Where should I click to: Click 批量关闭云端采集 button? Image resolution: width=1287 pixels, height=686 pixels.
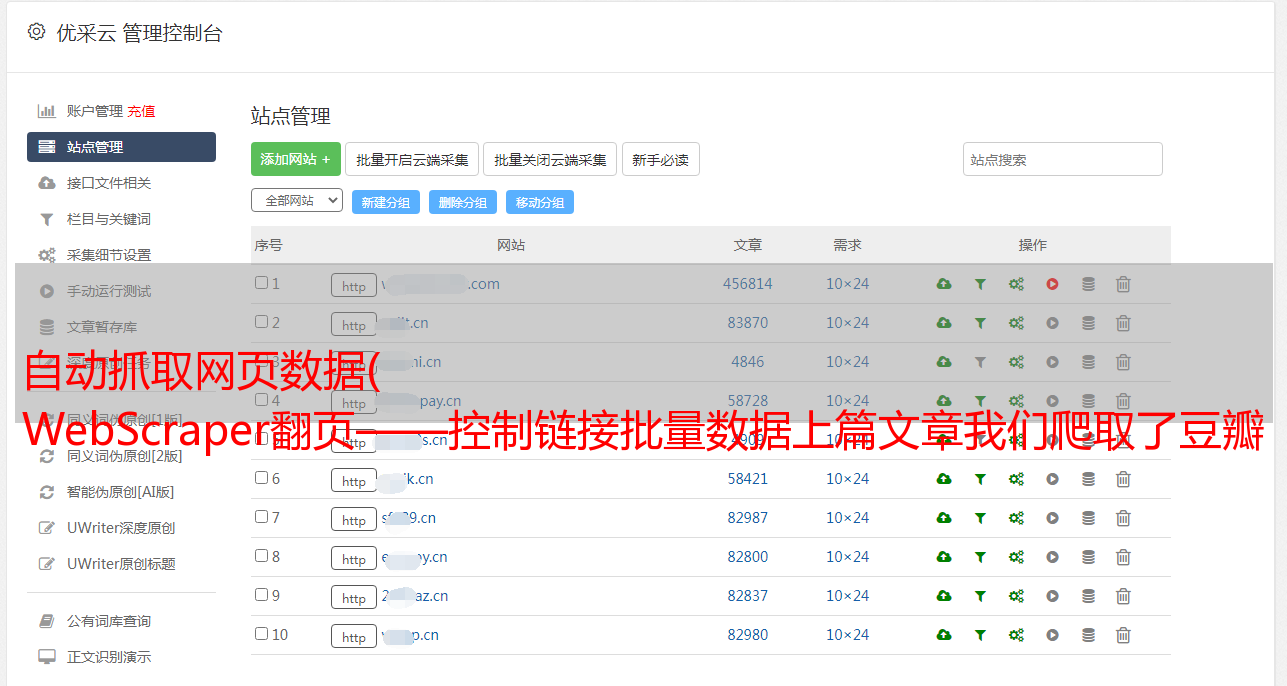550,159
